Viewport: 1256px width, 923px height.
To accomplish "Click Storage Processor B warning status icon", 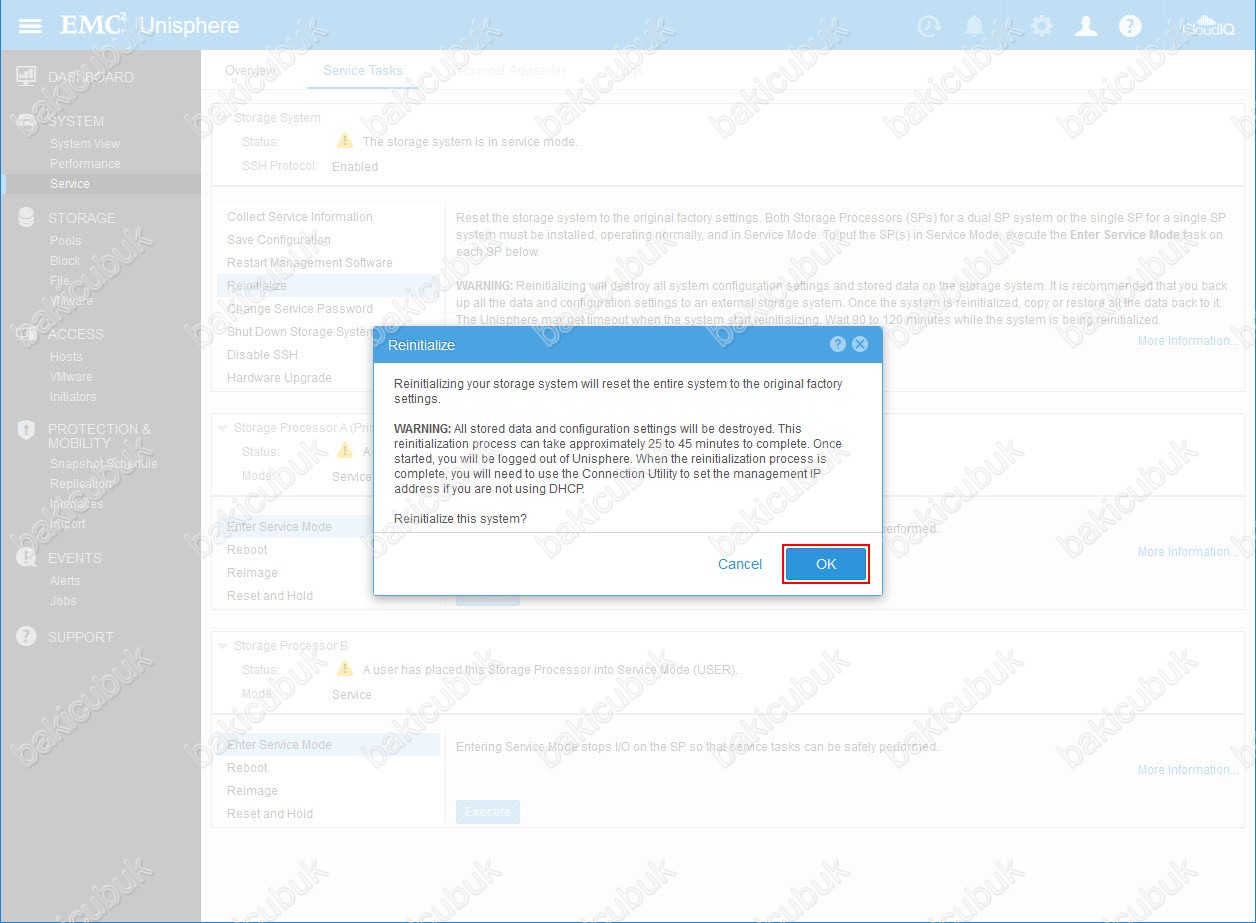I will (345, 669).
